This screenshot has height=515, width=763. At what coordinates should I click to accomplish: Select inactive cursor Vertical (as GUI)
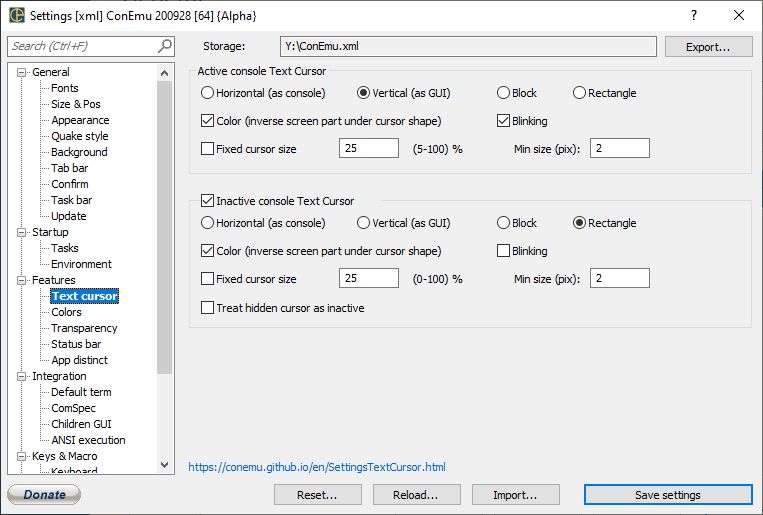(404, 222)
